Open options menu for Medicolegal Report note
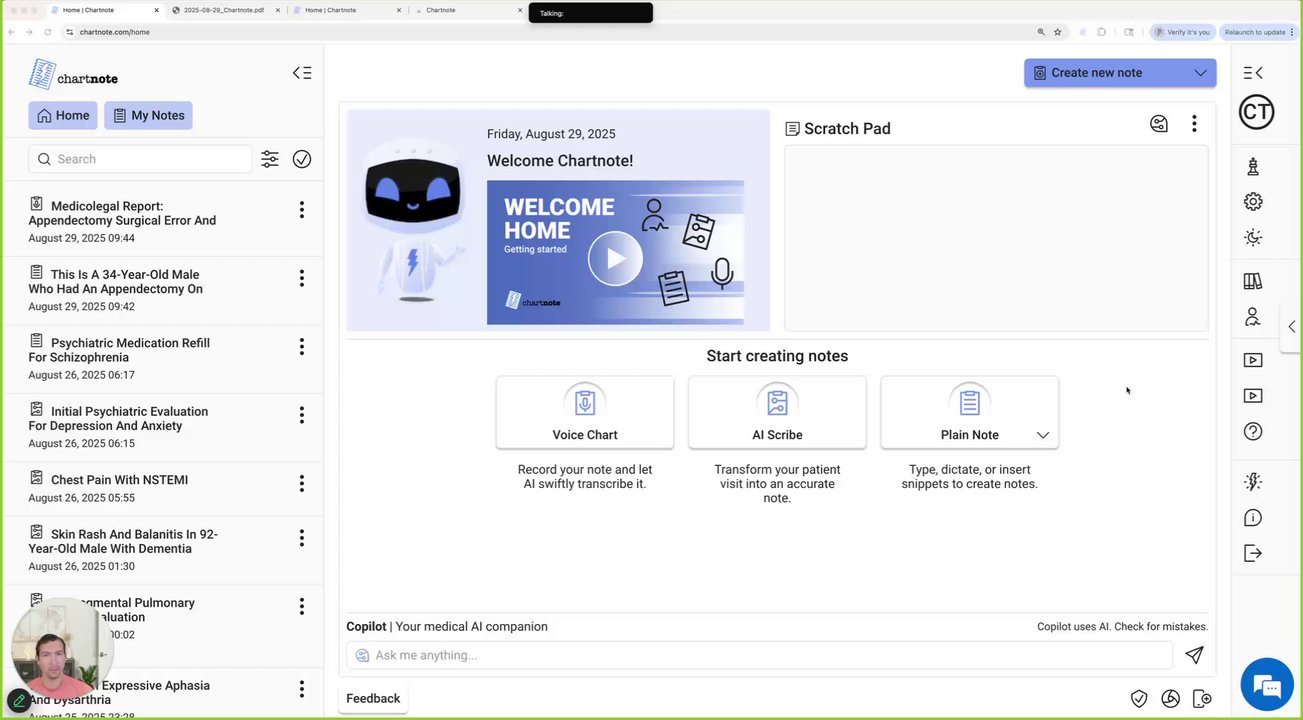Image resolution: width=1303 pixels, height=720 pixels. click(x=301, y=210)
